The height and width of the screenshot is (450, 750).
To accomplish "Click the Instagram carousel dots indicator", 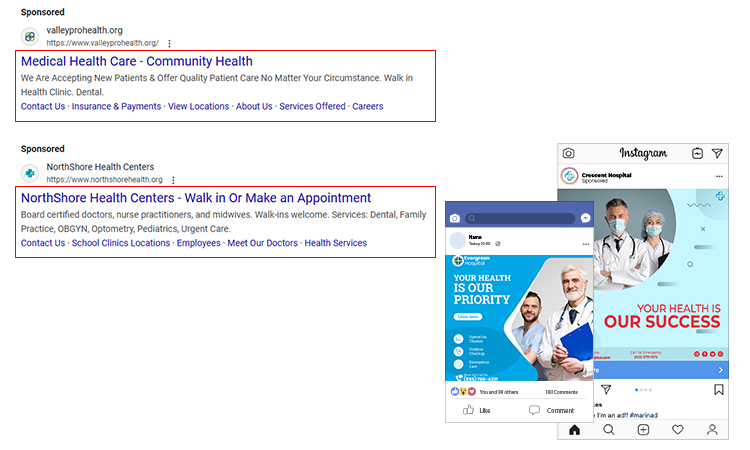I will pyautogui.click(x=643, y=390).
